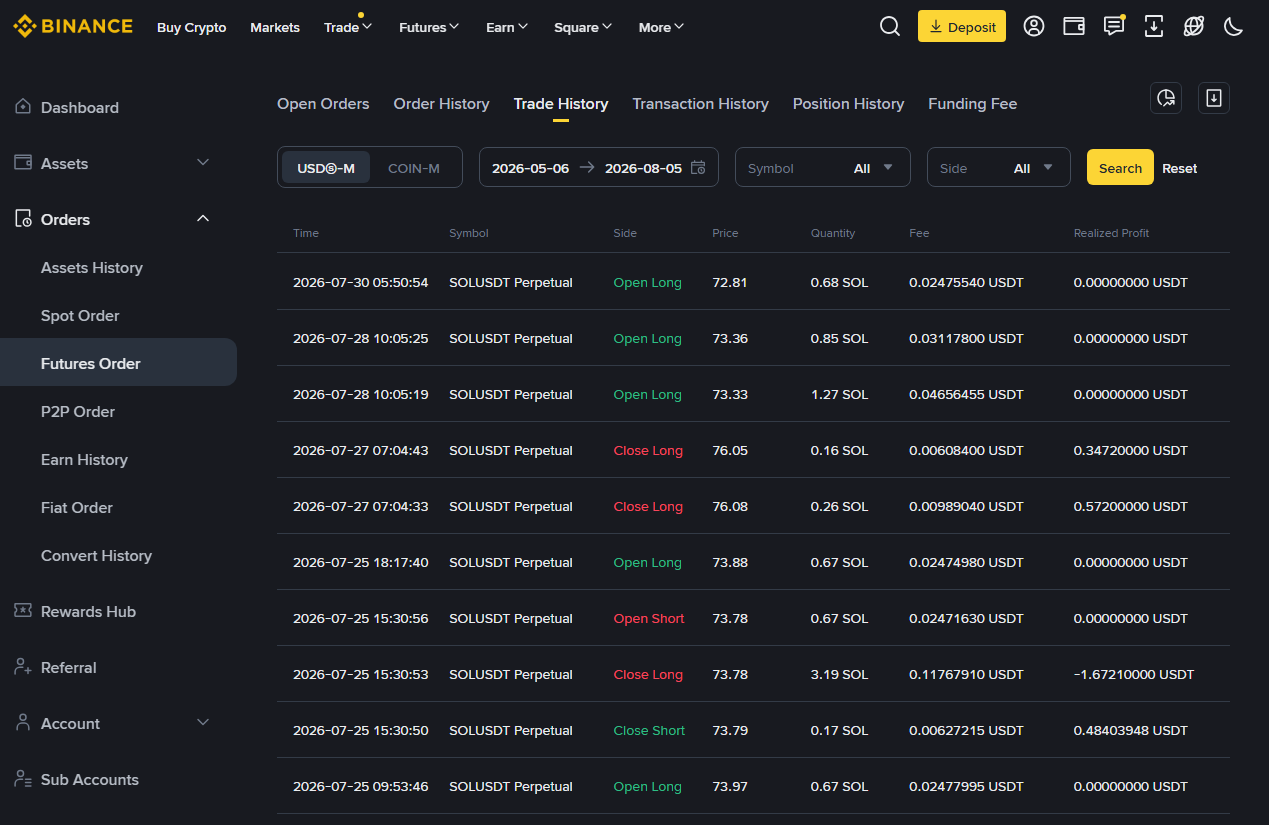Image resolution: width=1269 pixels, height=825 pixels.
Task: Click the start date 2026-05-06 field
Action: coord(531,168)
